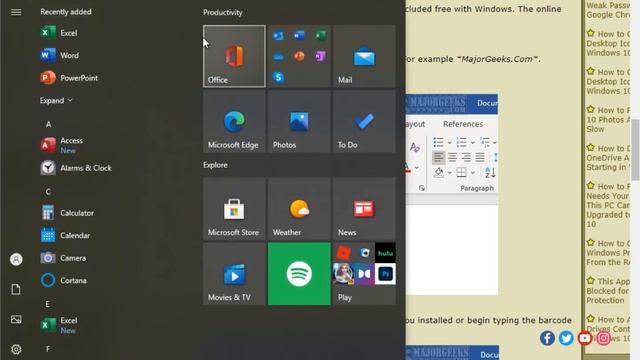
Task: Open numbering dropdown arrow in Word ribbon
Action: pyautogui.click(x=473, y=143)
